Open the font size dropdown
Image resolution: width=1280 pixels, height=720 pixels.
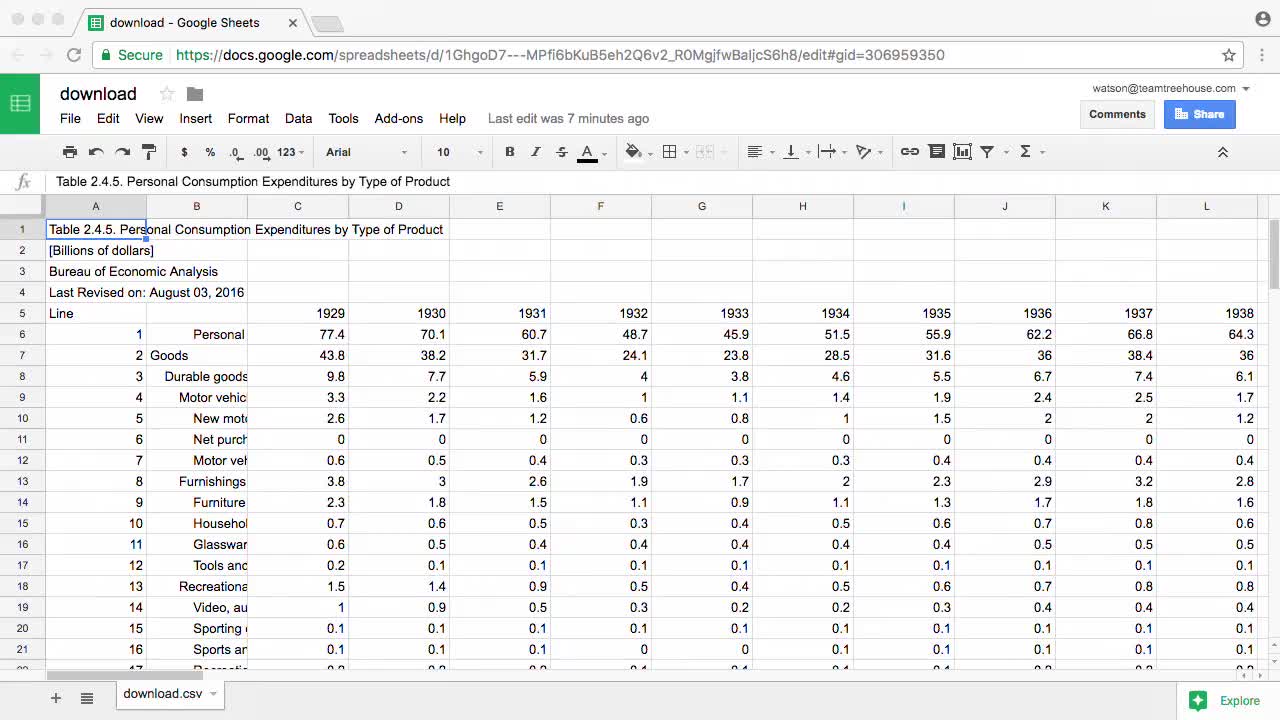pyautogui.click(x=455, y=151)
